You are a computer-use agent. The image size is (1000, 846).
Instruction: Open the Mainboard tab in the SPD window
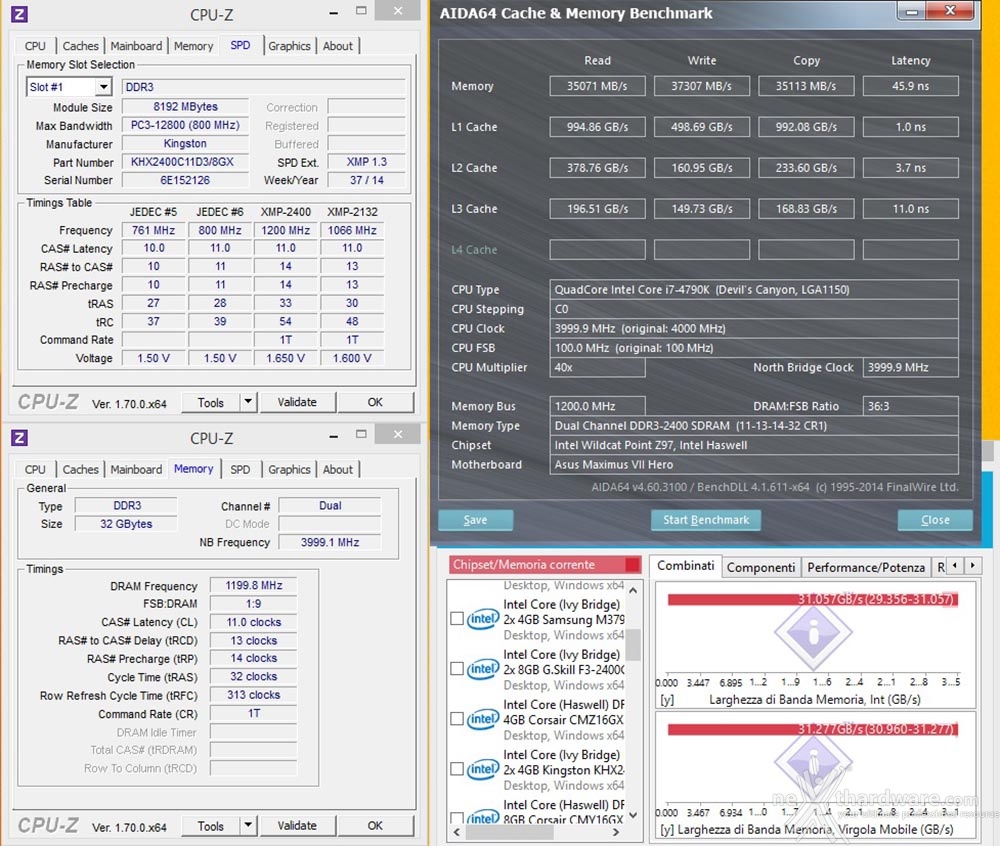pos(136,46)
